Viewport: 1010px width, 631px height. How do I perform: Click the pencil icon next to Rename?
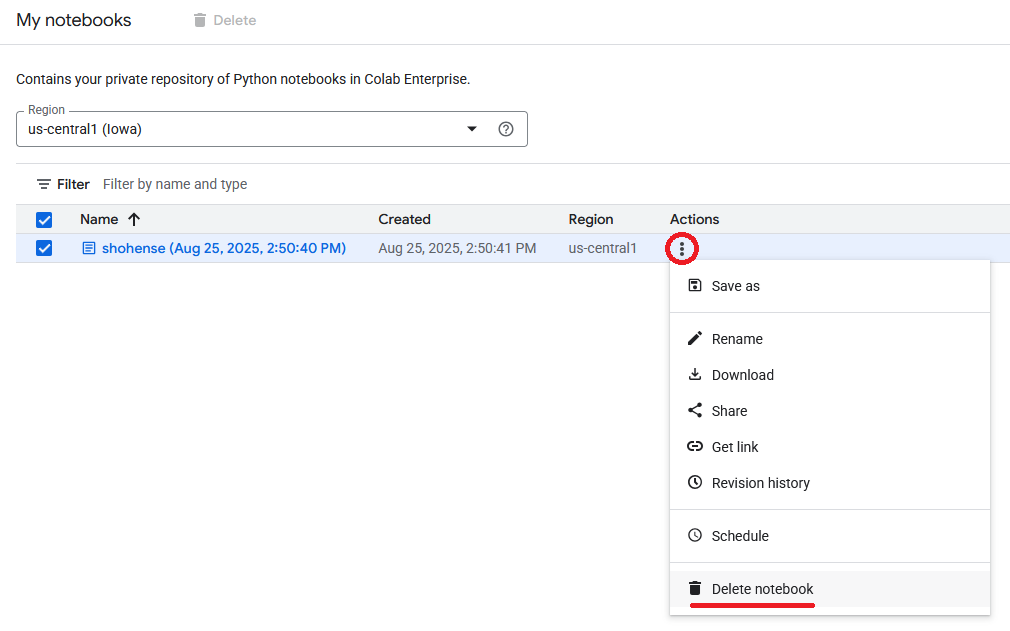pos(695,339)
